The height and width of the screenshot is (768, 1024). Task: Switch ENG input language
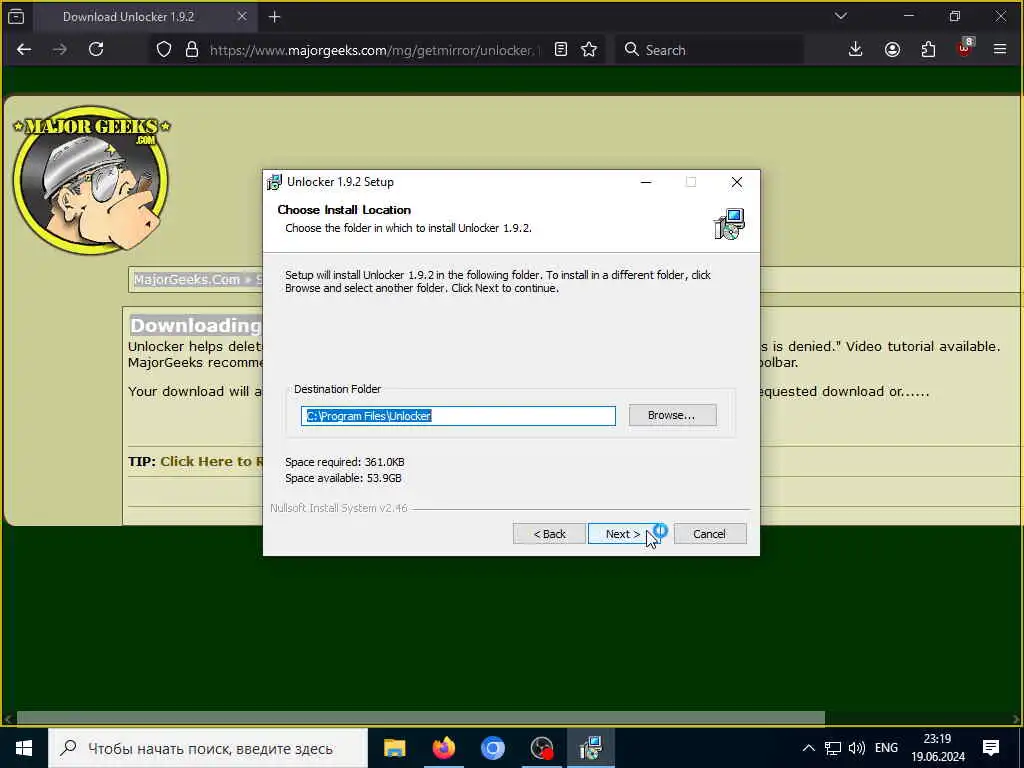click(886, 748)
